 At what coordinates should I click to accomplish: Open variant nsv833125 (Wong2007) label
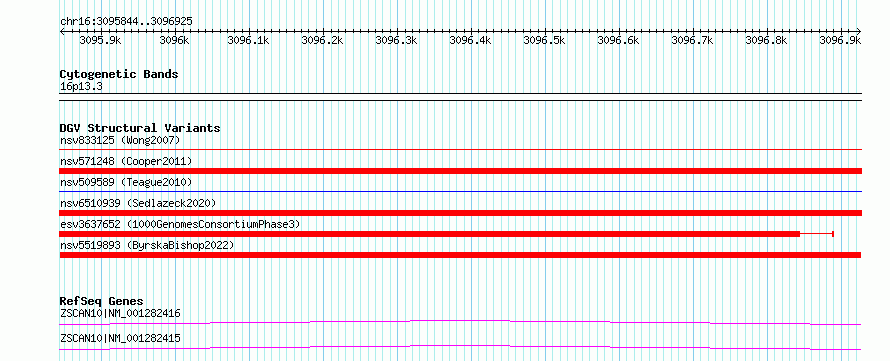(120, 140)
